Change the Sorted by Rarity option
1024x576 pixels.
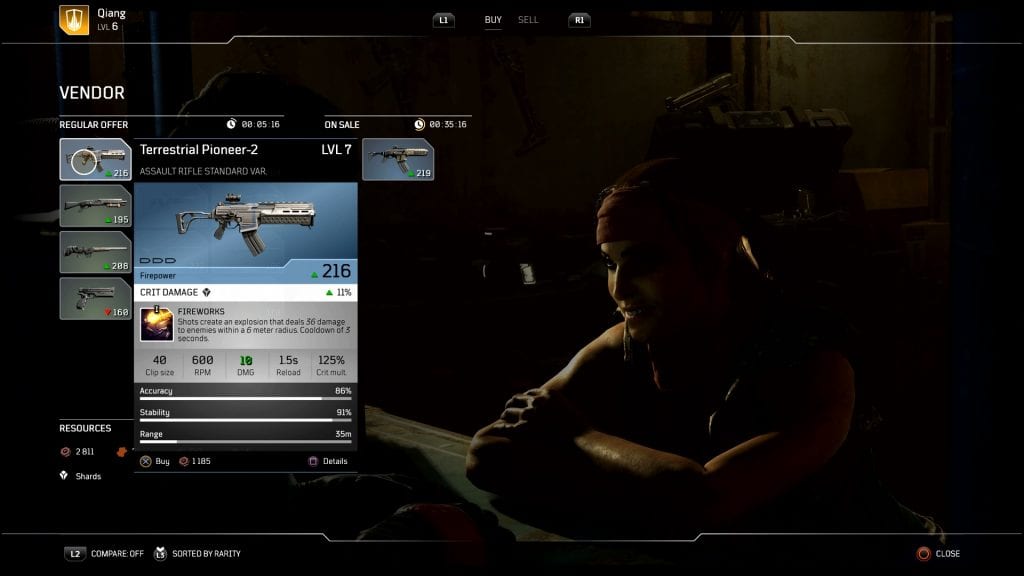point(206,554)
